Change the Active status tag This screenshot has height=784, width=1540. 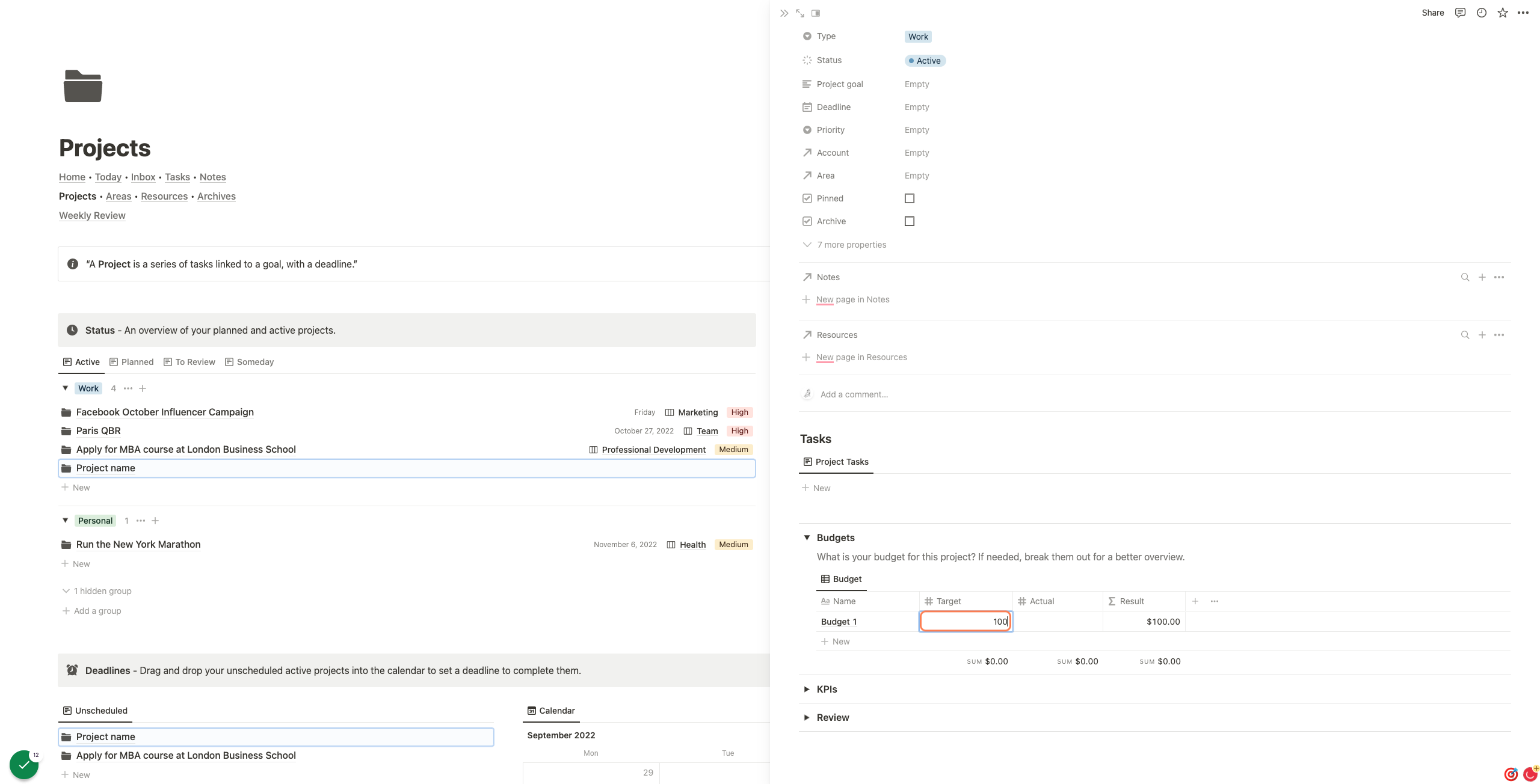click(x=925, y=61)
